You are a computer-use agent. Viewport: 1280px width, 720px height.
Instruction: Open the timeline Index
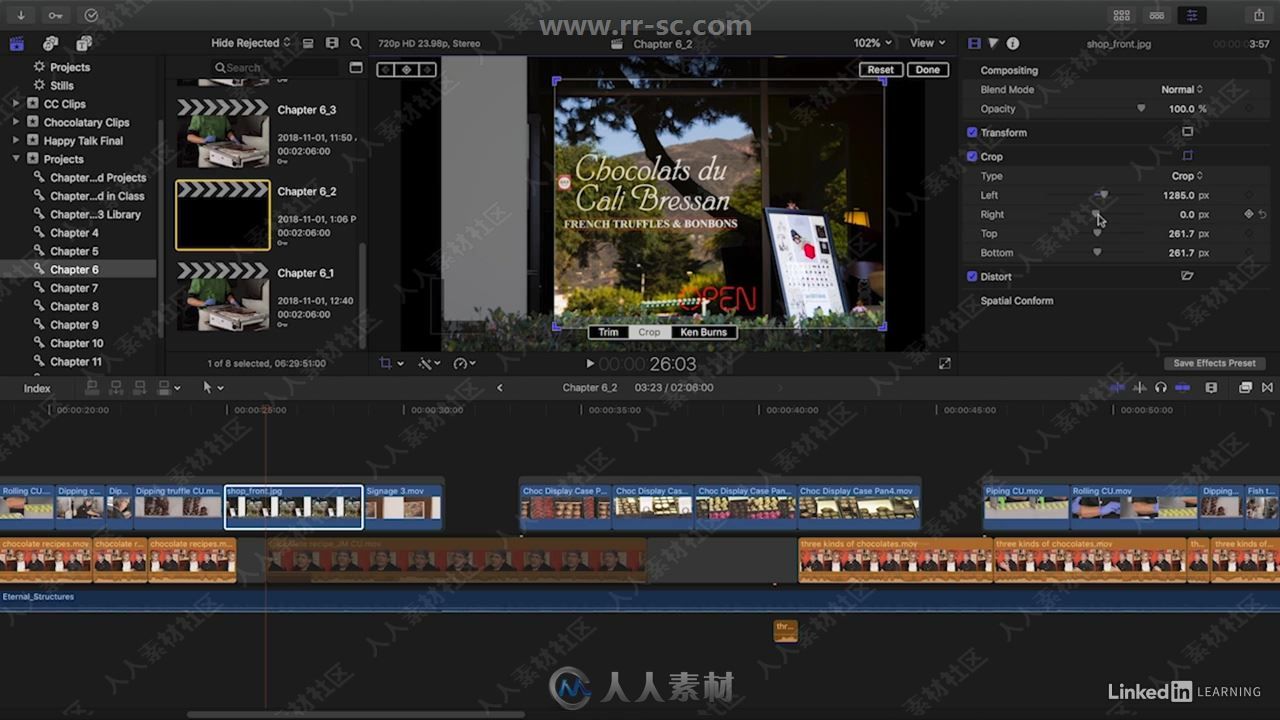37,388
